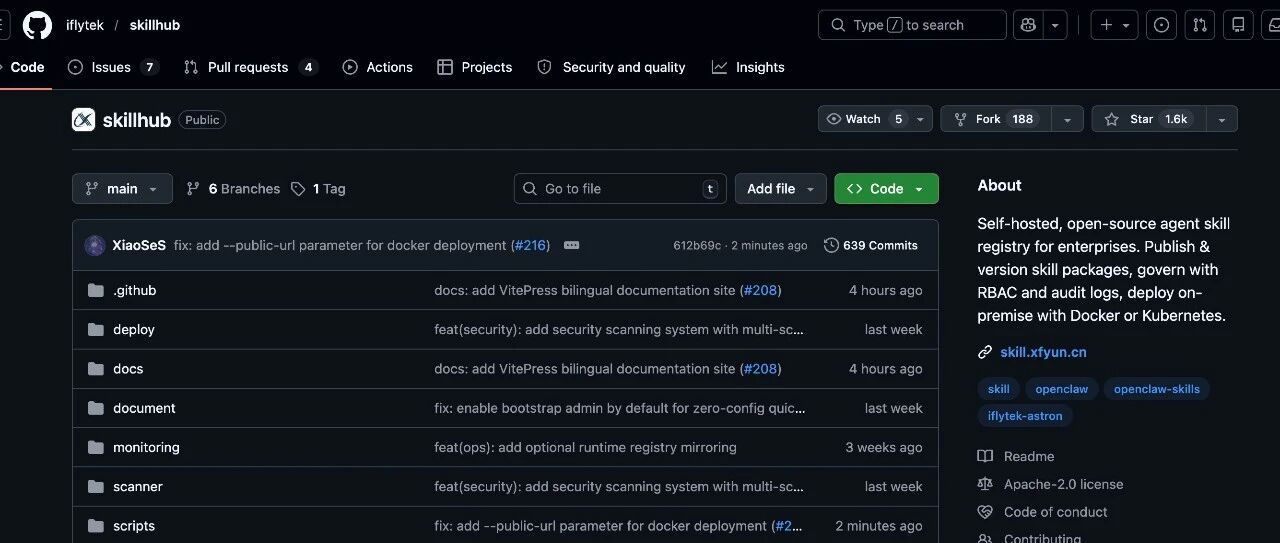Screen dimensions: 1280x543
Task: Click the pull requests count badge 4
Action: [x=308, y=67]
